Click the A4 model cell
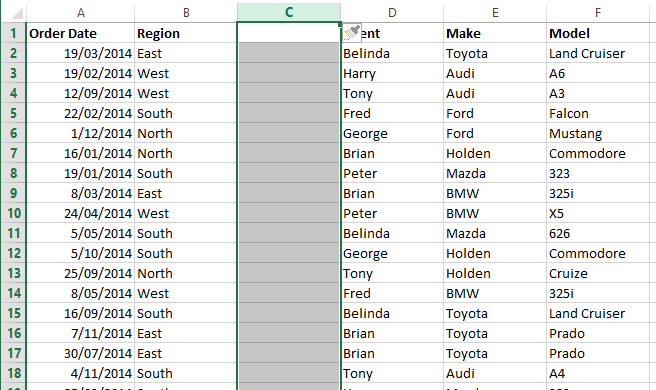The image size is (656, 390). tap(598, 373)
